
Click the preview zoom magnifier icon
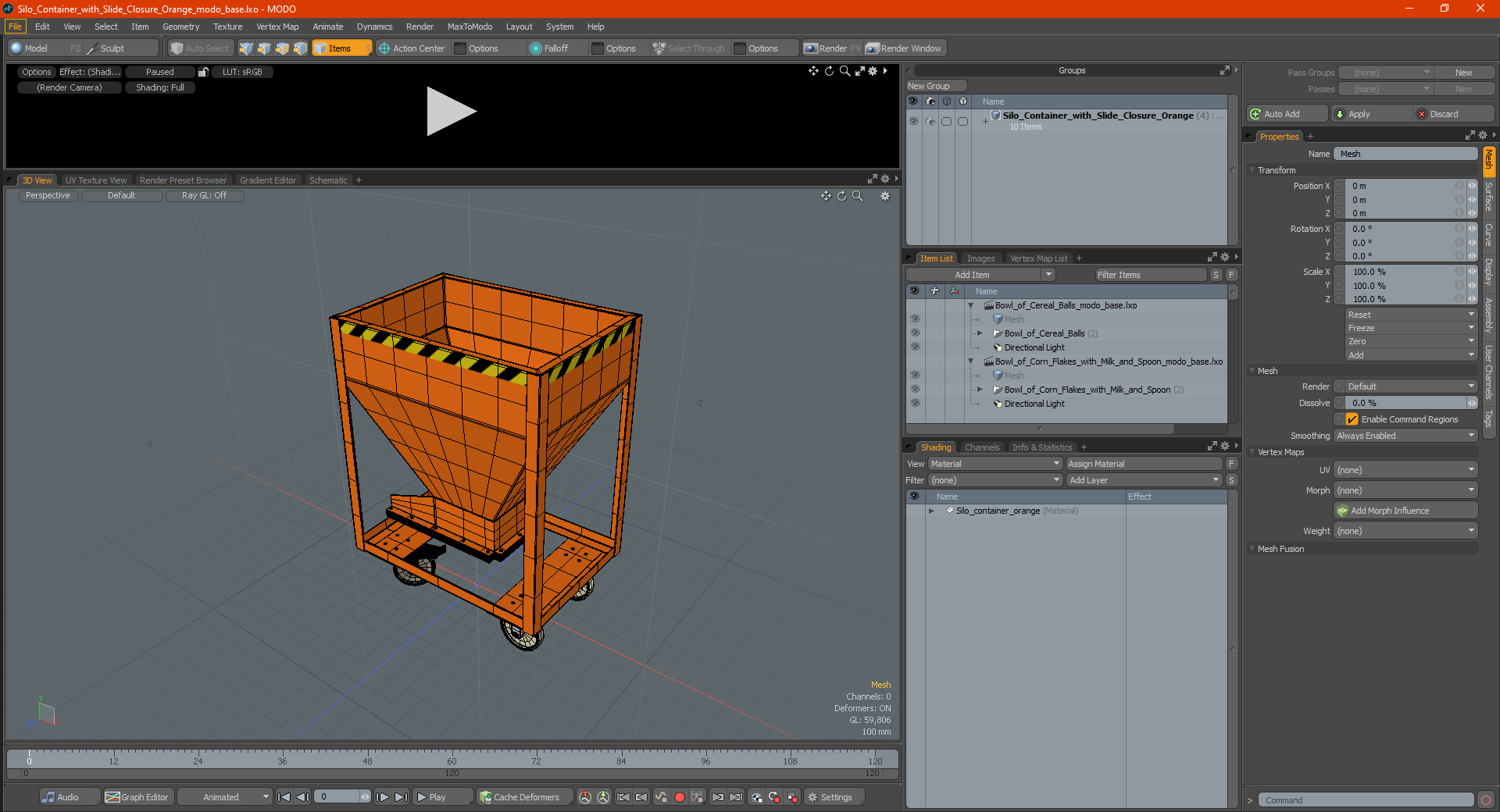[845, 71]
